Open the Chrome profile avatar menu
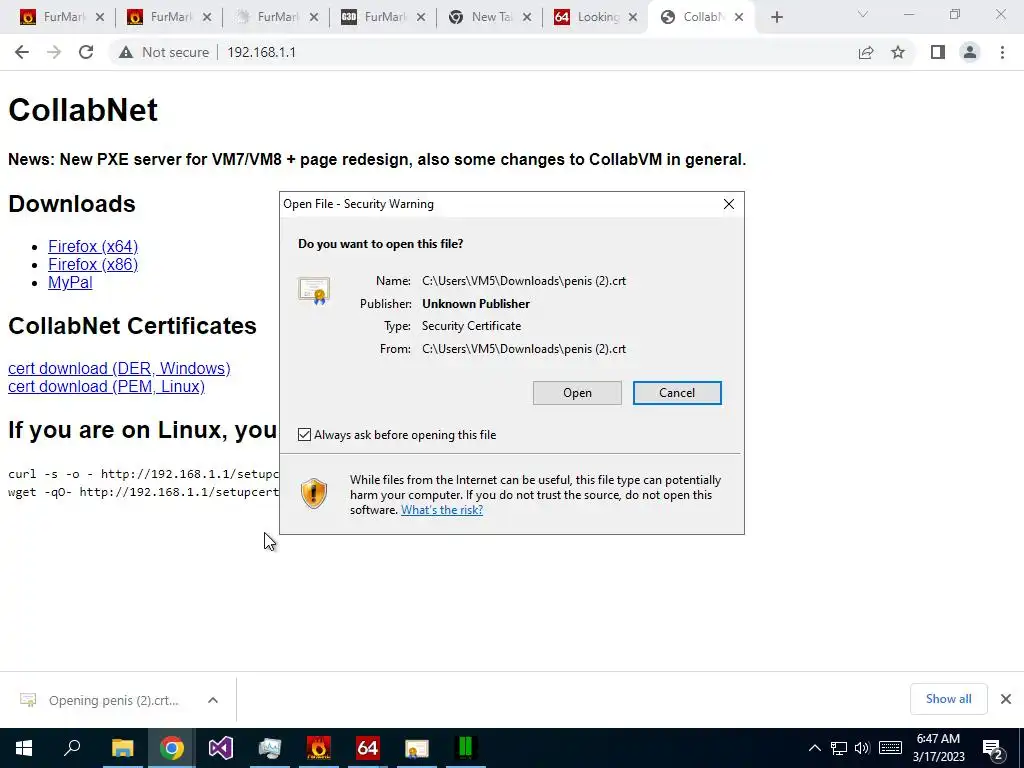The height and width of the screenshot is (768, 1024). coord(970,52)
